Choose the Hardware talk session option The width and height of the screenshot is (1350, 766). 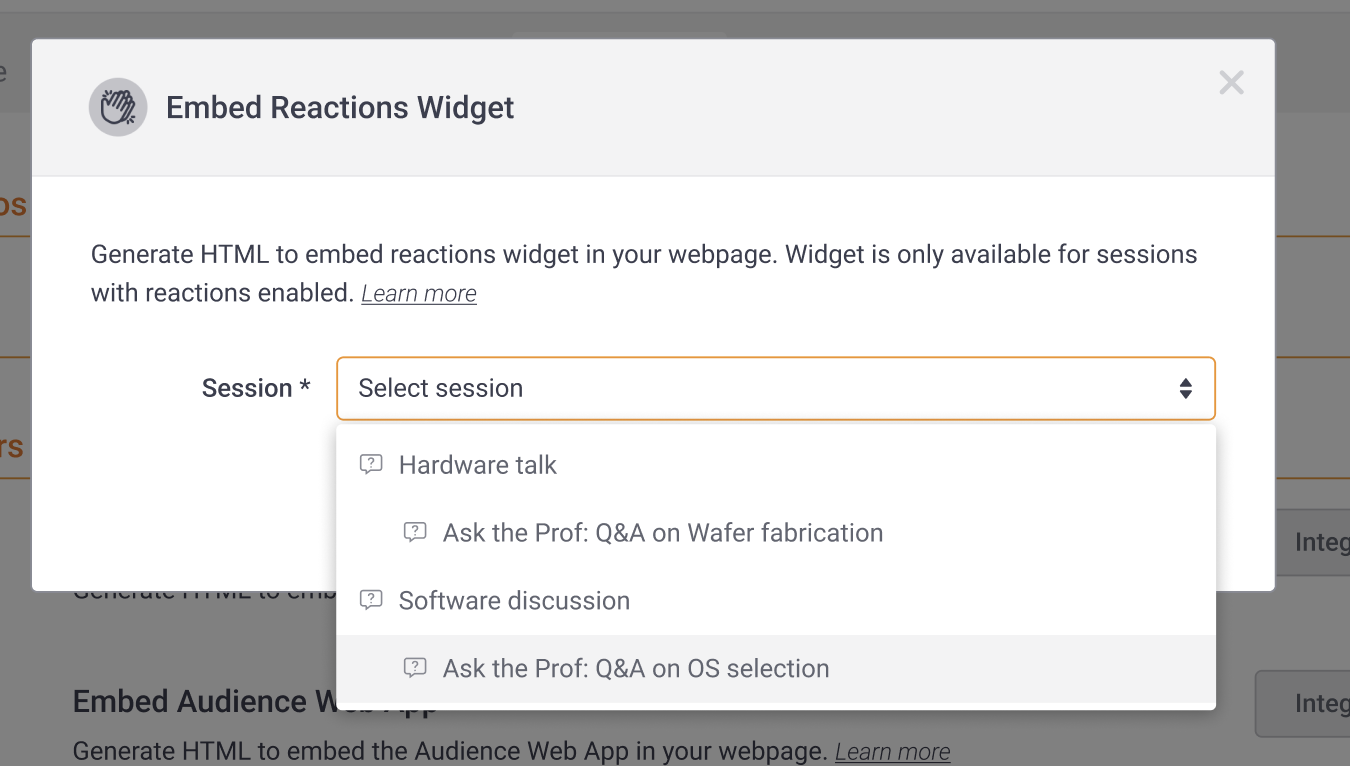point(477,465)
